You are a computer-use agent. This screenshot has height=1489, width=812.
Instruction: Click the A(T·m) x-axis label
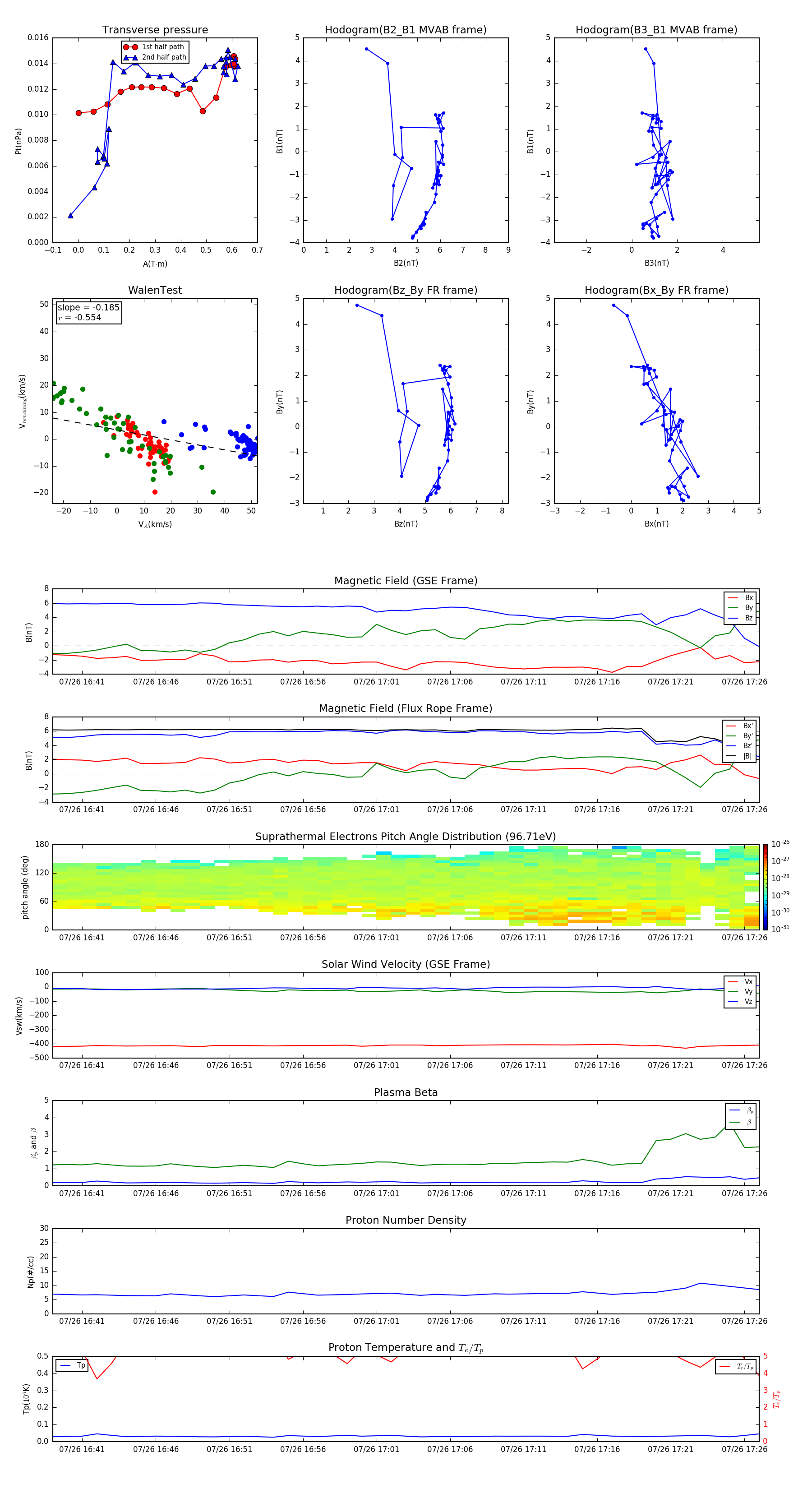coord(155,264)
